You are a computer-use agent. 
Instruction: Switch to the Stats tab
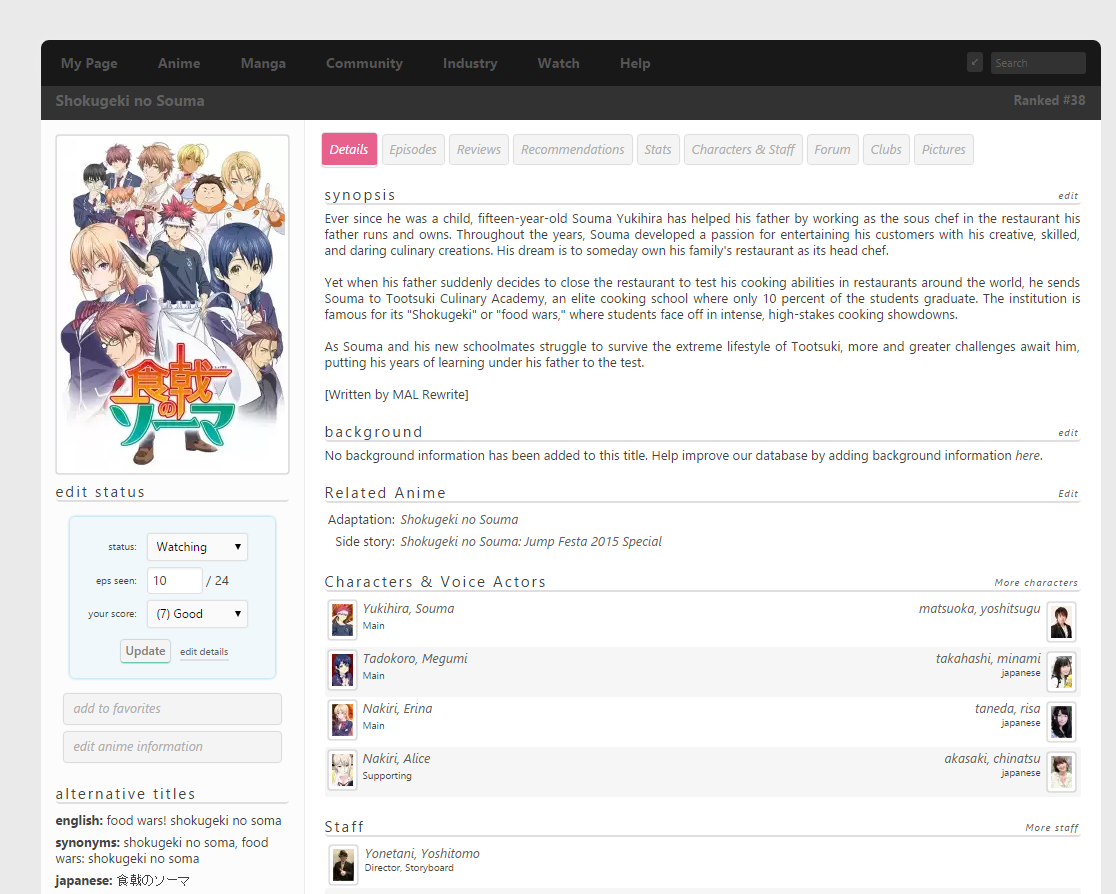(x=658, y=149)
